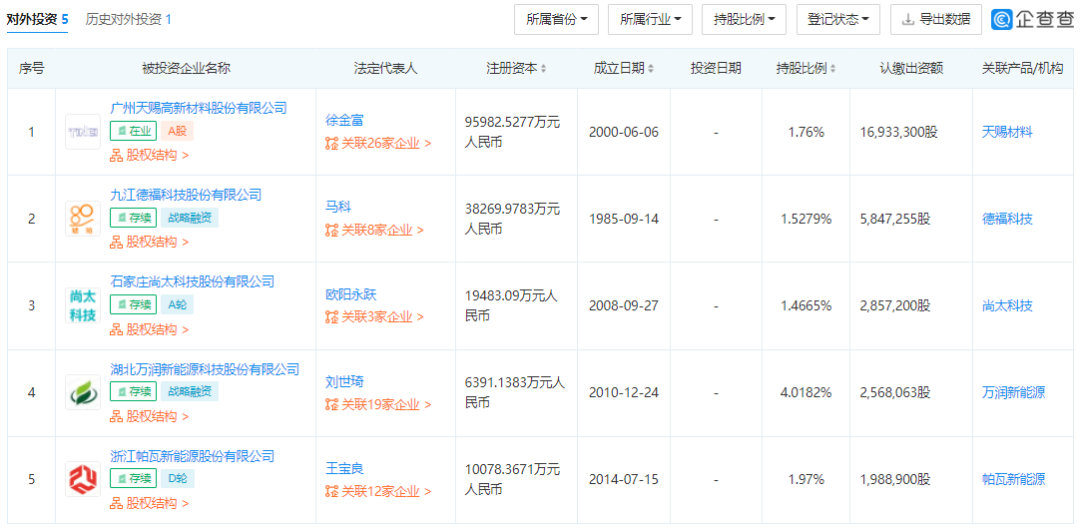Sort table by 成立日期 column
This screenshot has width=1080, height=530.
point(651,69)
